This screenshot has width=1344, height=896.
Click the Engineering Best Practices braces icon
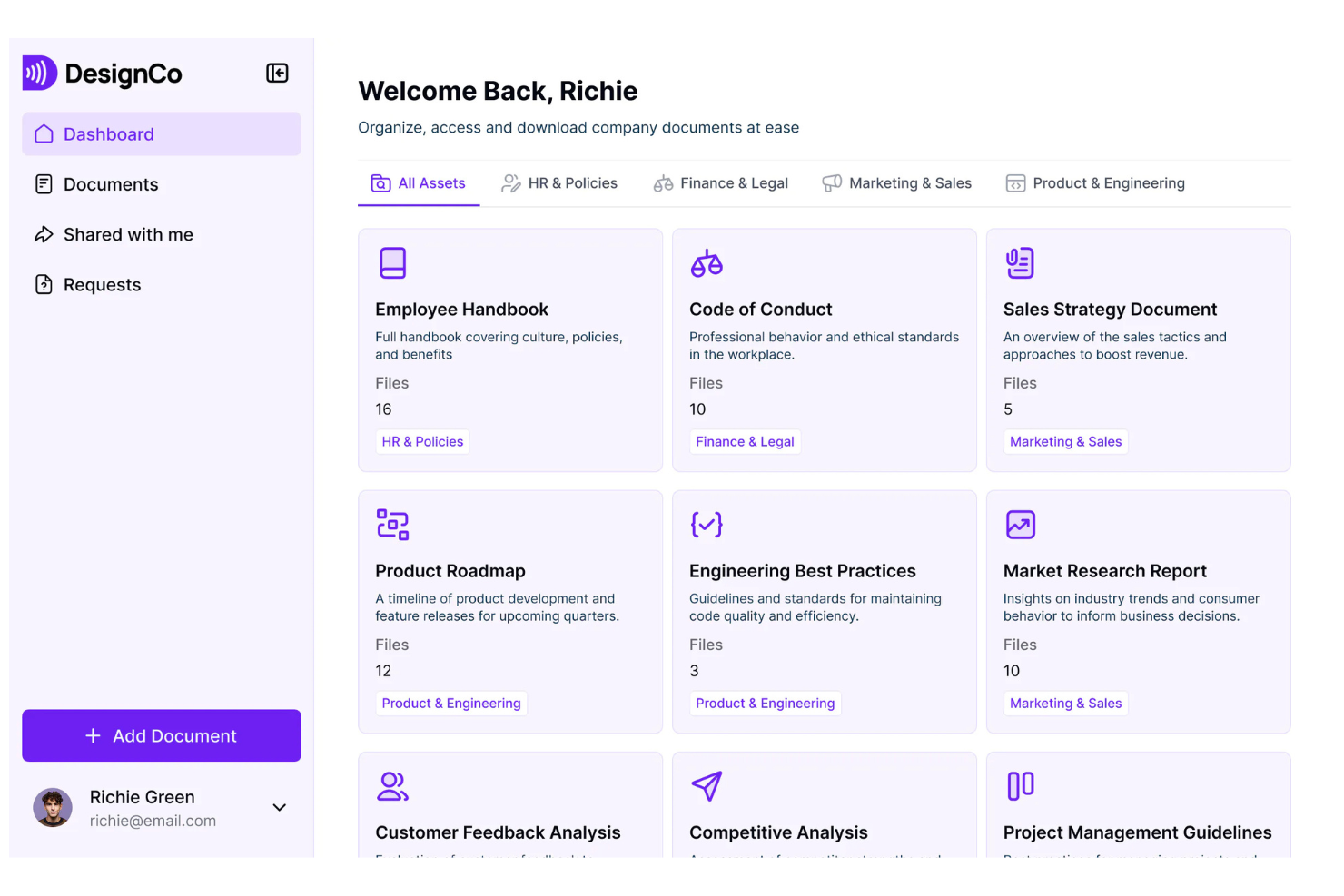tap(707, 525)
